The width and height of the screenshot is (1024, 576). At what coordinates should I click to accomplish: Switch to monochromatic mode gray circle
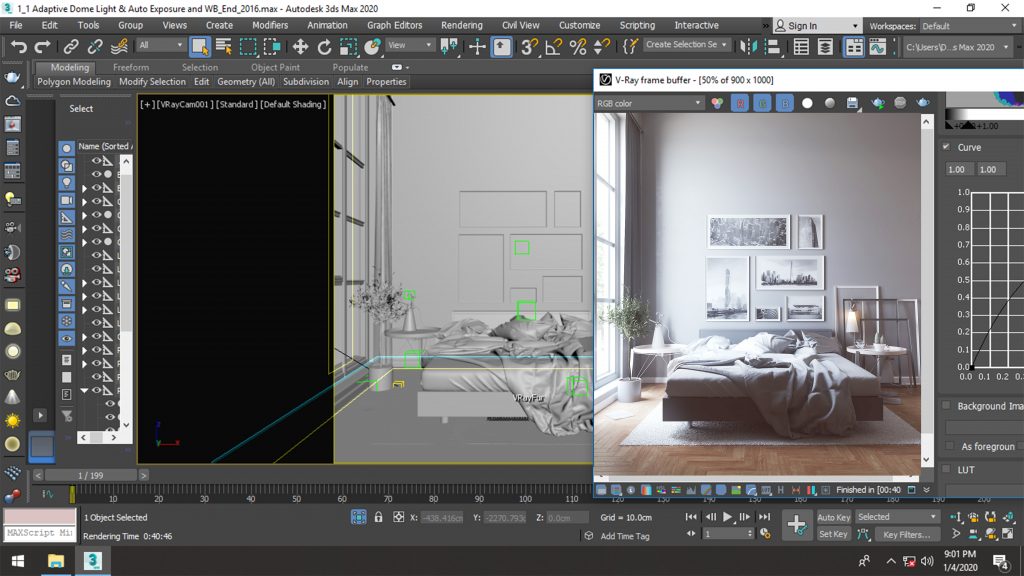(x=829, y=103)
